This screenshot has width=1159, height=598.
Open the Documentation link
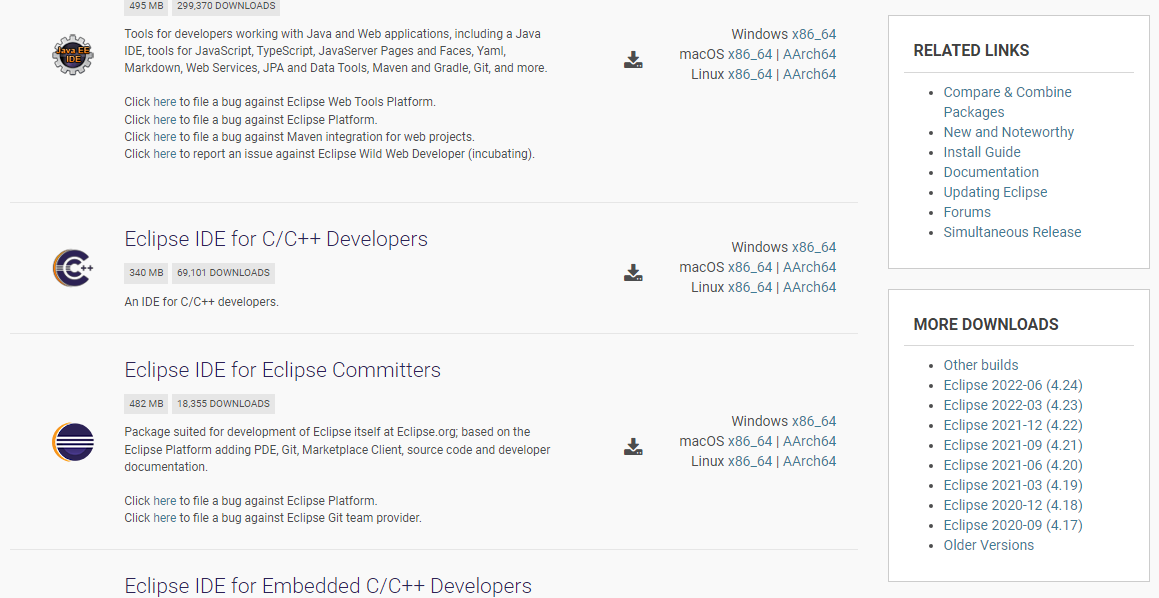coord(990,171)
